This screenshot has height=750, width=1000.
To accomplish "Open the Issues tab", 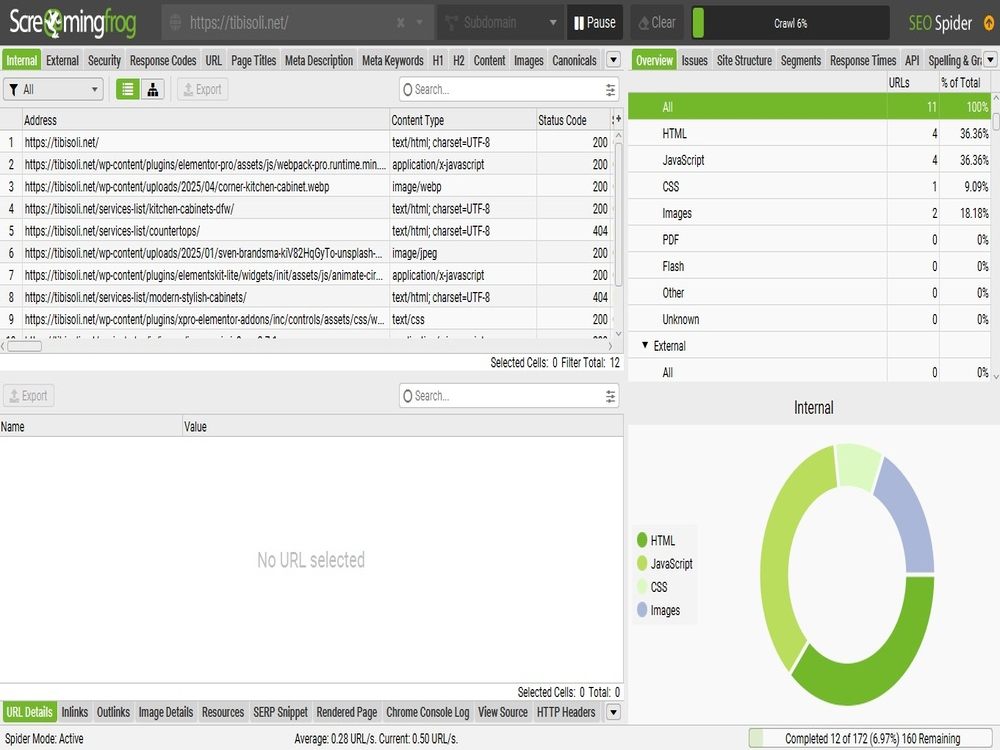I will coord(695,61).
